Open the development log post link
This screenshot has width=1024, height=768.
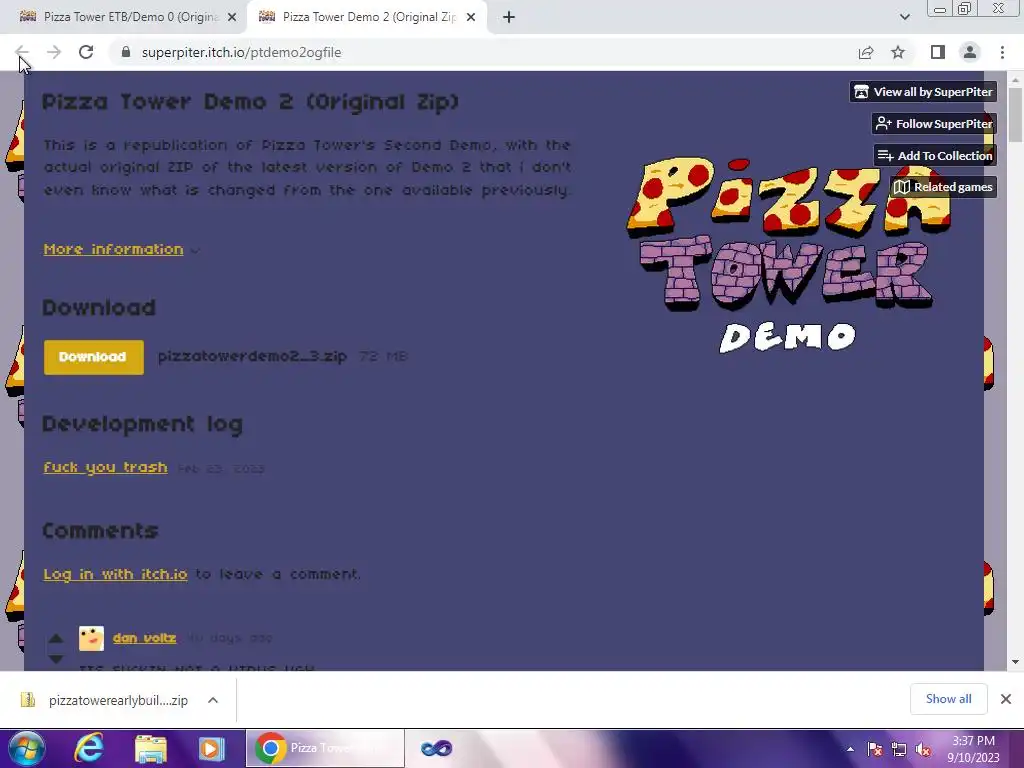tap(105, 468)
